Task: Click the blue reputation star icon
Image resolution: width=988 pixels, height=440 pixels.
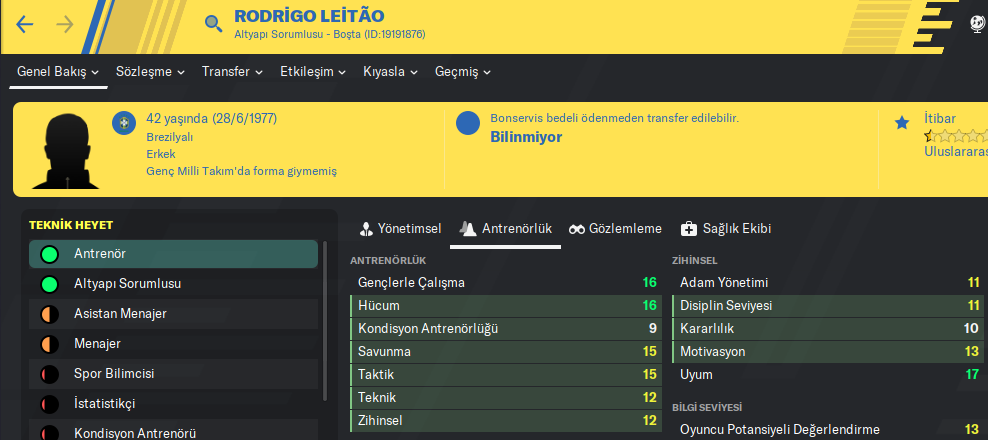Action: (902, 122)
